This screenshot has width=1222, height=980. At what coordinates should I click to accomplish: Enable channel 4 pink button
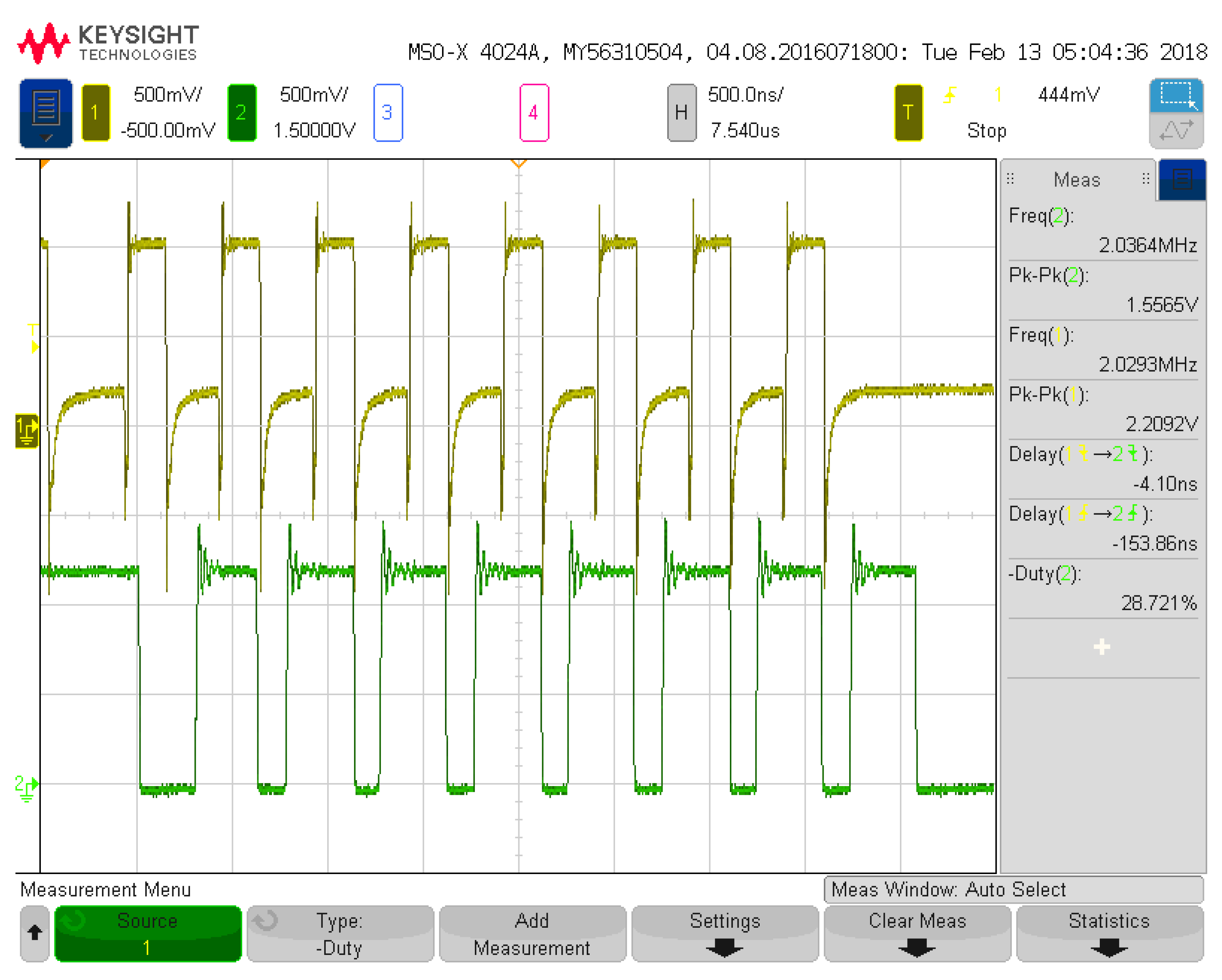click(534, 113)
